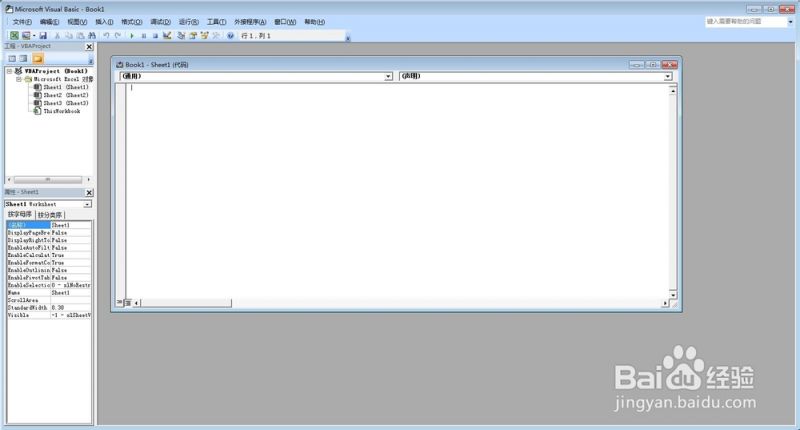Screen dimensions: 800x430
Task: Open Visual Basic Help icon
Action: pos(231,36)
